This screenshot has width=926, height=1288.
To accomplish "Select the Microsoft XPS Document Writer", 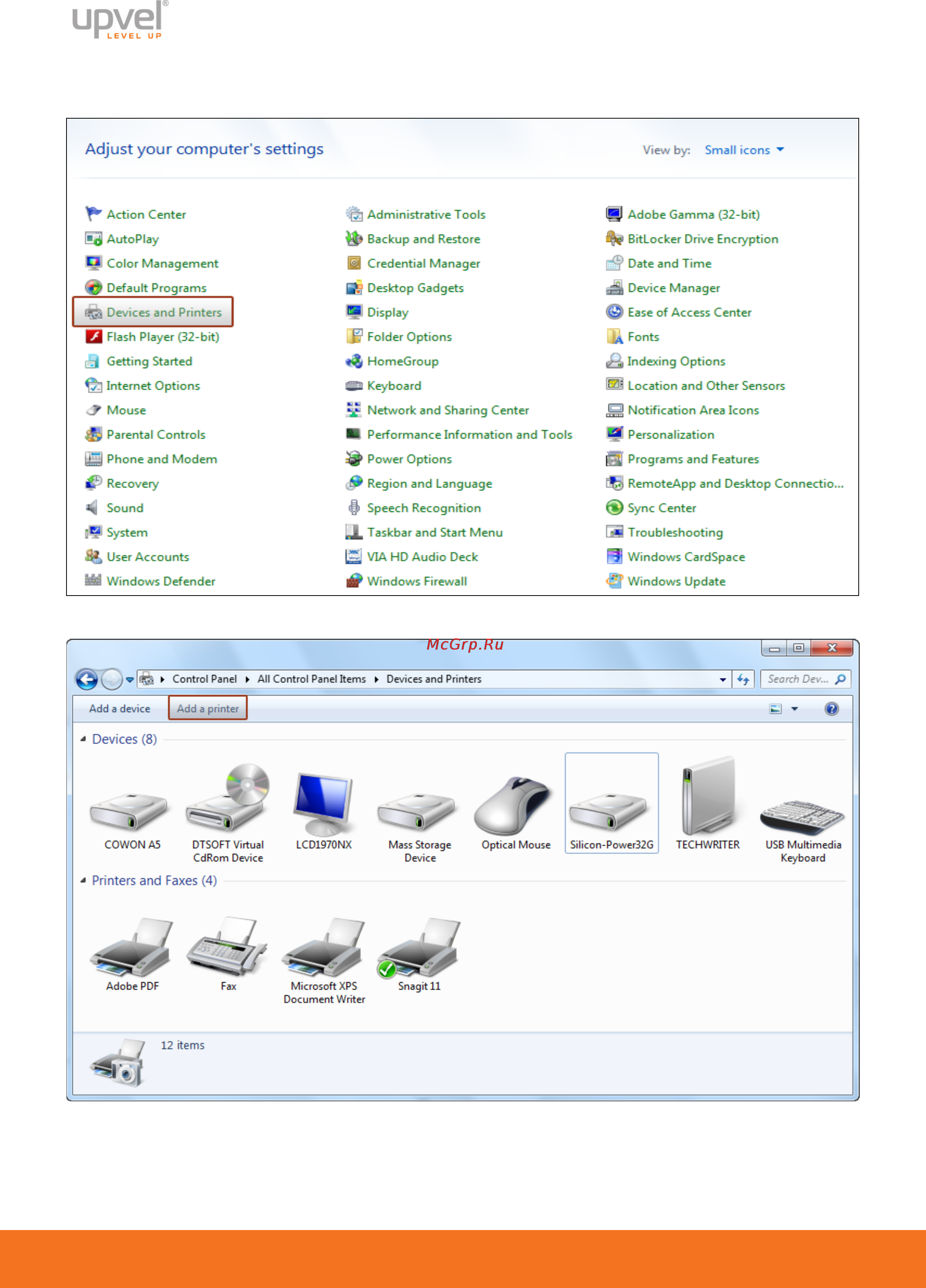I will [324, 960].
